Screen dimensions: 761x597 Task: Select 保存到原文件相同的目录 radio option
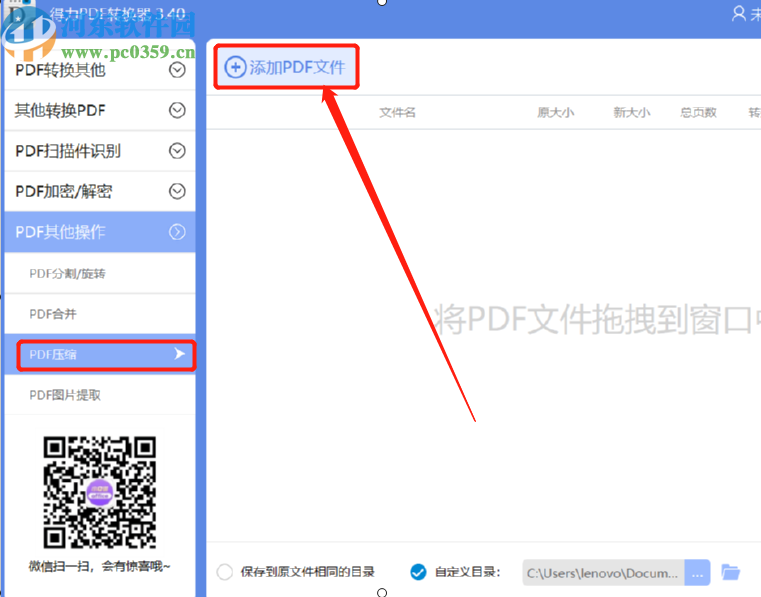225,572
